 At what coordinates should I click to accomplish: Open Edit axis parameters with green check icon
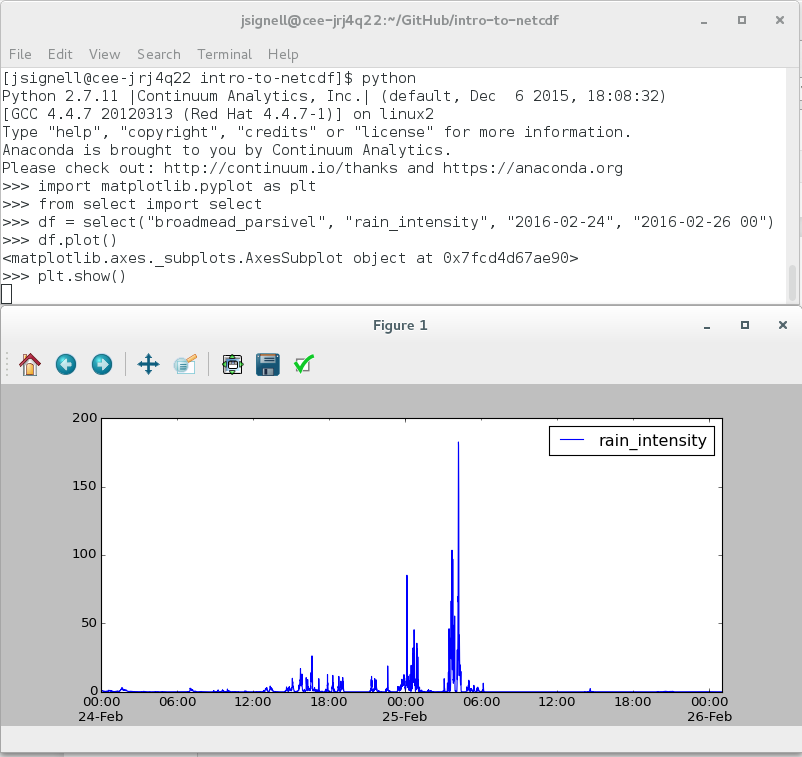pos(304,365)
